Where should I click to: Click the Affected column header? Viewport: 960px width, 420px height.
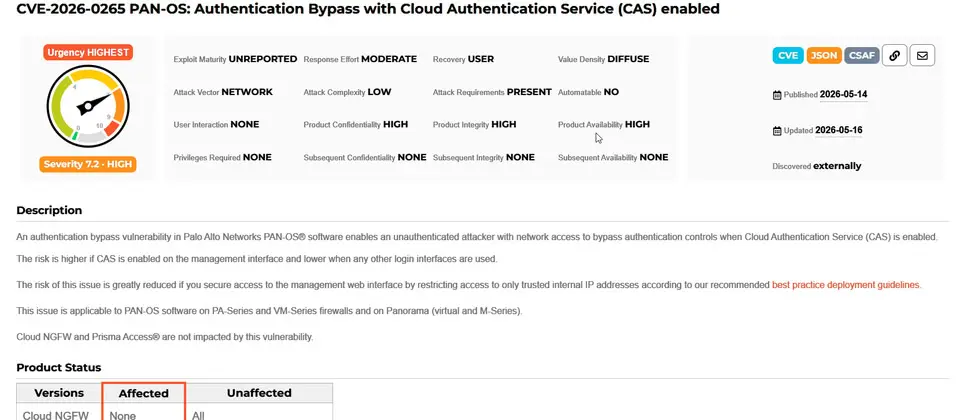tap(143, 393)
